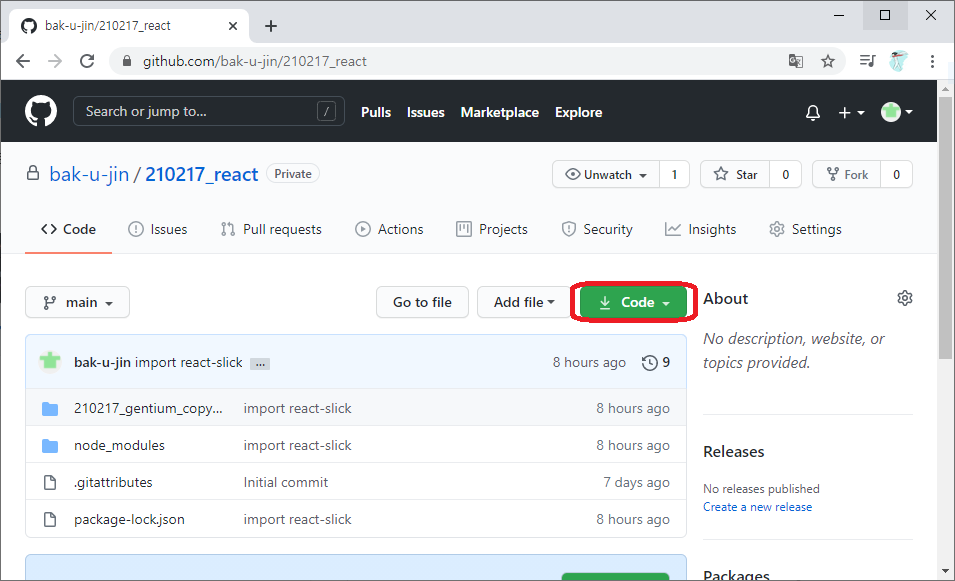Open the node_modules folder name

point(119,446)
